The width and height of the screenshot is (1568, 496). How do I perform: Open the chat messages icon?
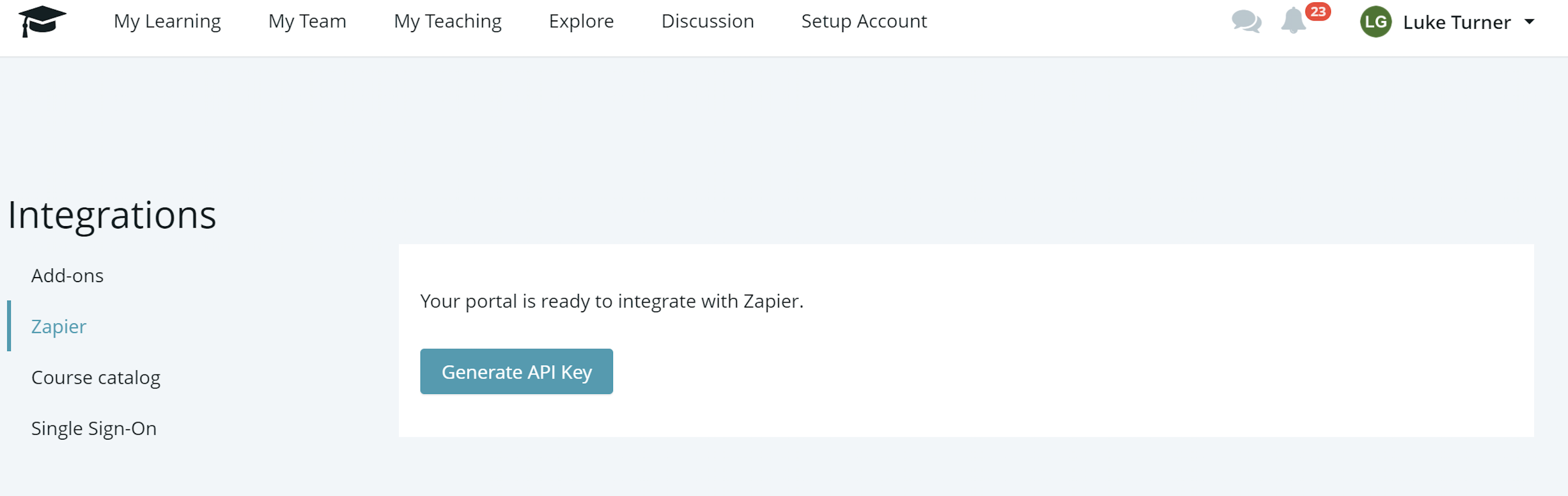(x=1246, y=21)
